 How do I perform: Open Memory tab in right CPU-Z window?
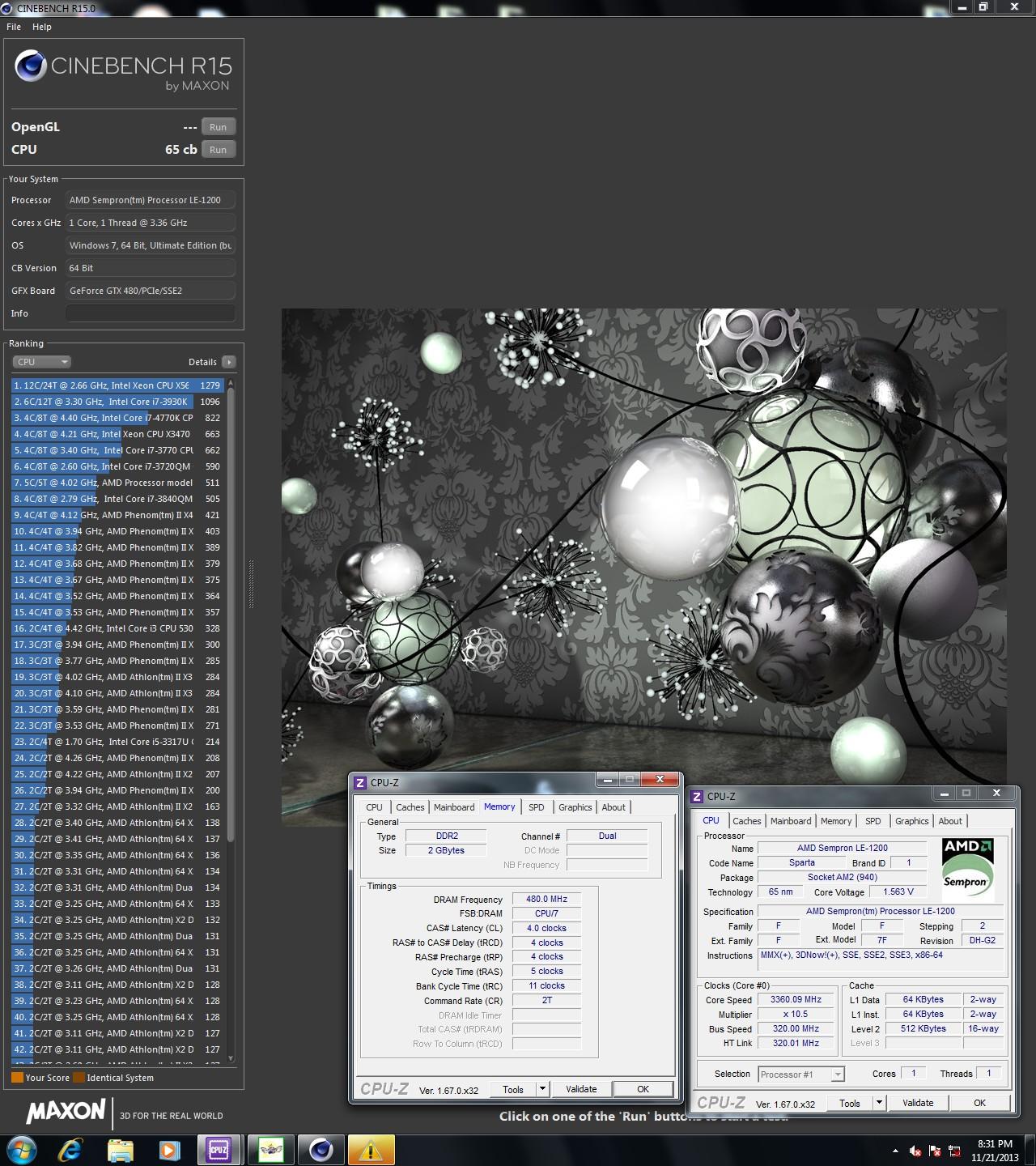point(836,821)
